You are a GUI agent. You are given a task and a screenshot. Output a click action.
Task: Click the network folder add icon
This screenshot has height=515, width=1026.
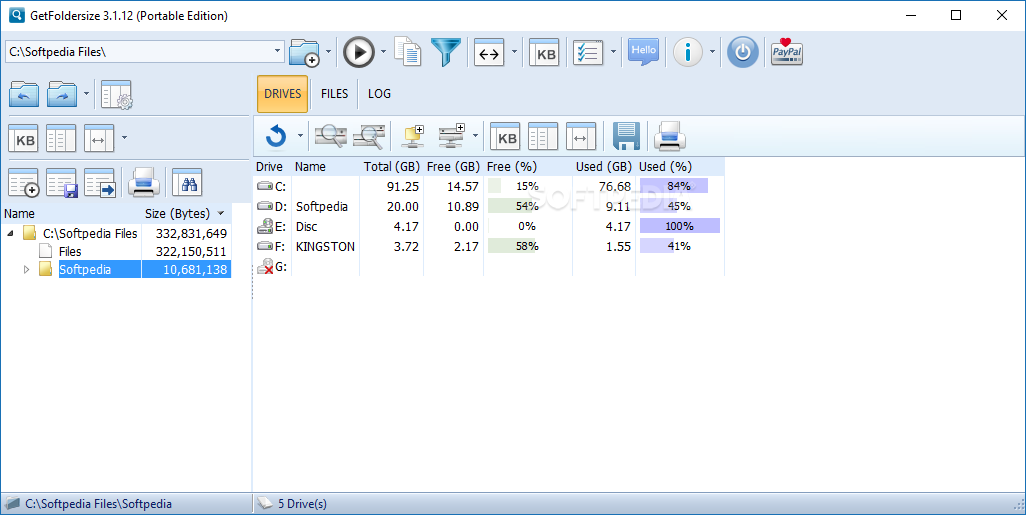coord(413,136)
